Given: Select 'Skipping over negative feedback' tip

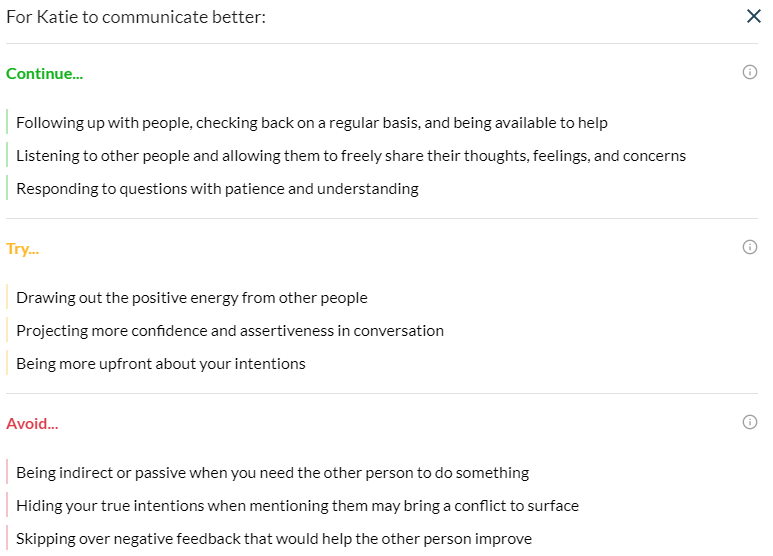Looking at the screenshot, I should [x=273, y=539].
